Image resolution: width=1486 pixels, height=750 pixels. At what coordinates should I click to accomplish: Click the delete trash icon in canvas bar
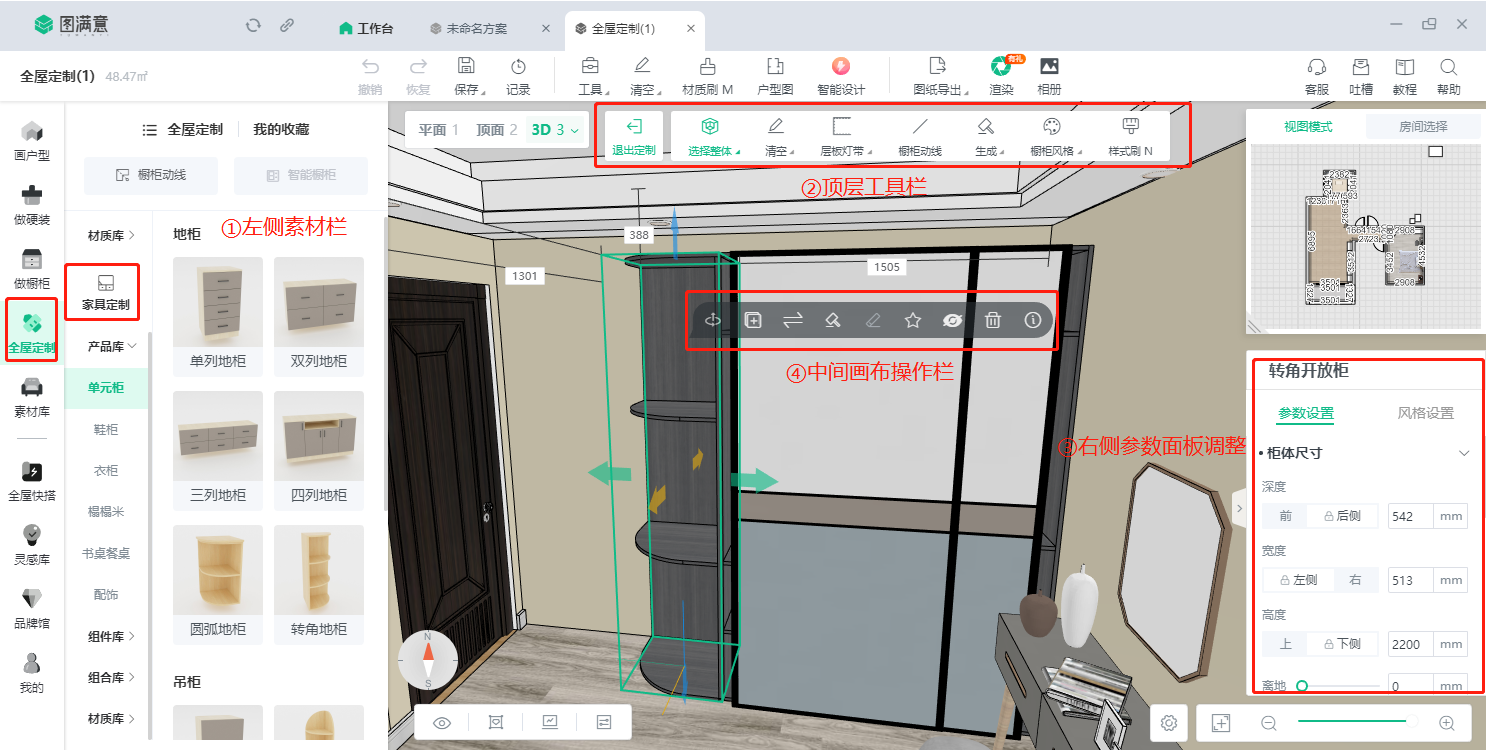tap(993, 321)
